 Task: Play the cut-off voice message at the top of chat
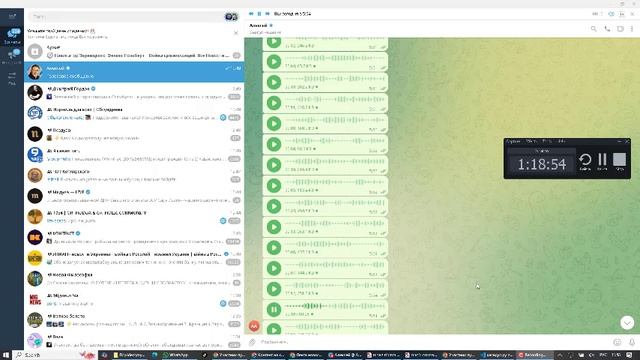[x=274, y=42]
